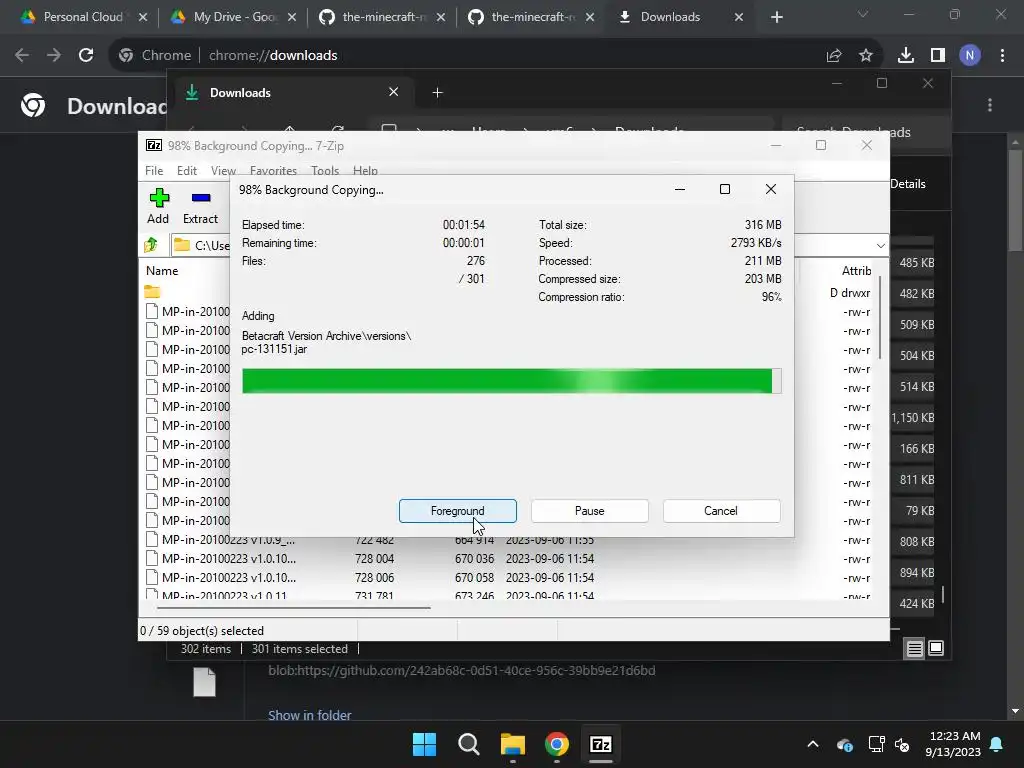The width and height of the screenshot is (1024, 768).
Task: Open the clock showing 12:23 AM
Action: click(953, 744)
